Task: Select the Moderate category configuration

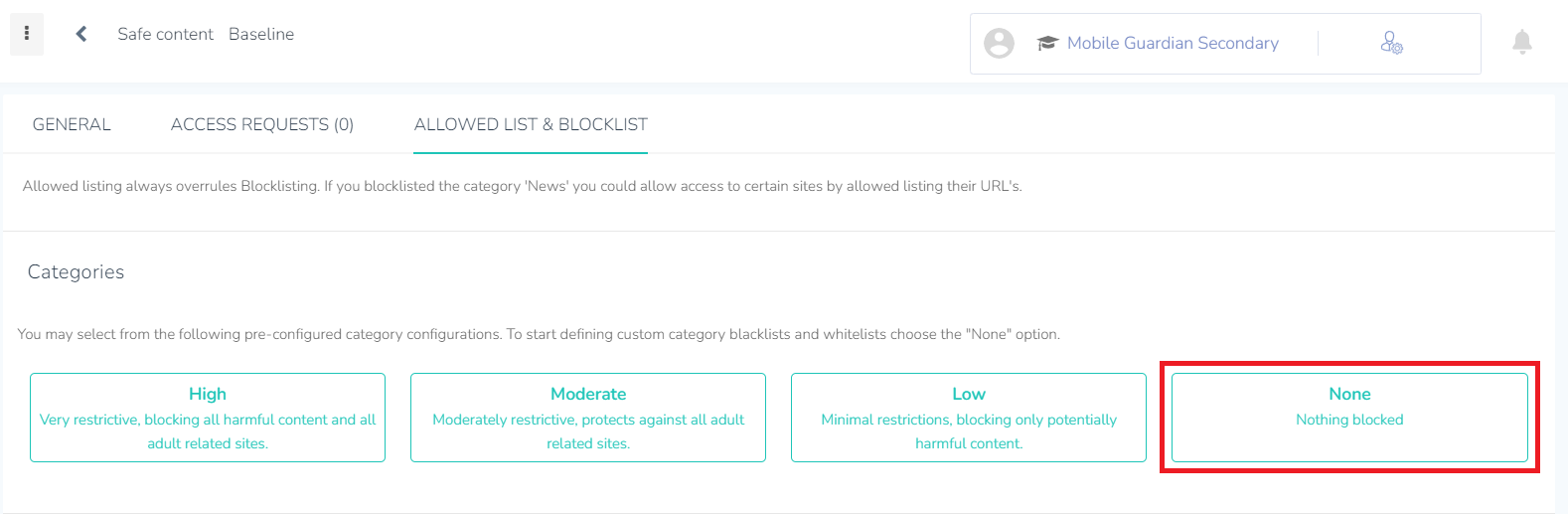Action: tap(588, 418)
